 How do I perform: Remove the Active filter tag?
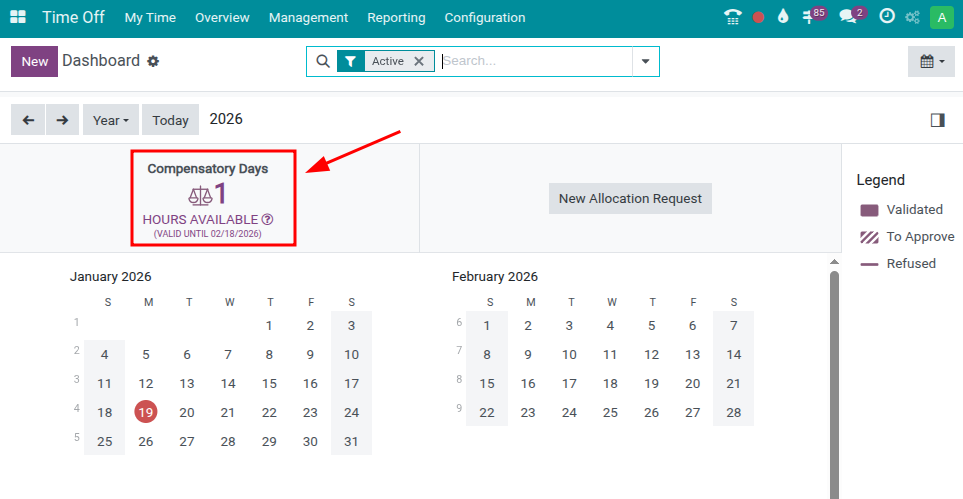pyautogui.click(x=419, y=61)
